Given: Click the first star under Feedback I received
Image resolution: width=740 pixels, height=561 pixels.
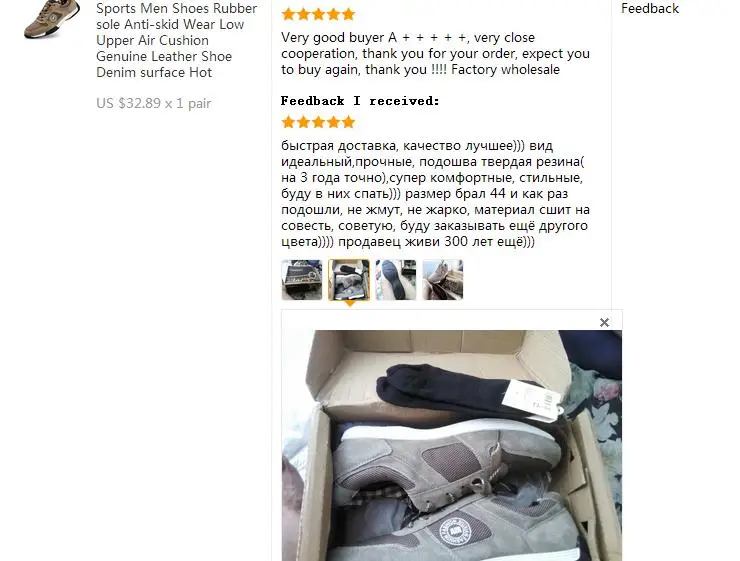Looking at the screenshot, I should pyautogui.click(x=288, y=123).
